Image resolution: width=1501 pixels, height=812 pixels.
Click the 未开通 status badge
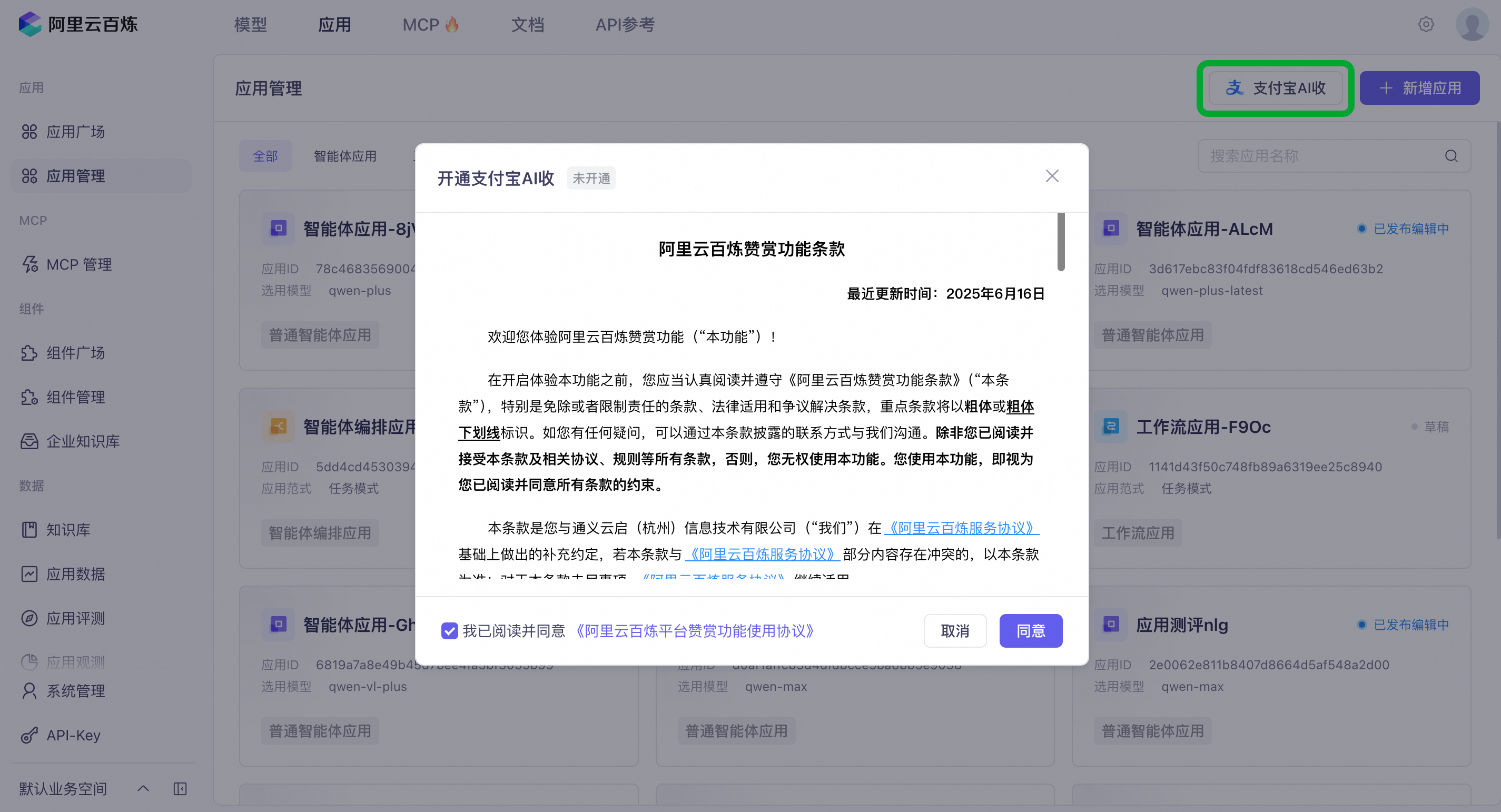point(591,178)
